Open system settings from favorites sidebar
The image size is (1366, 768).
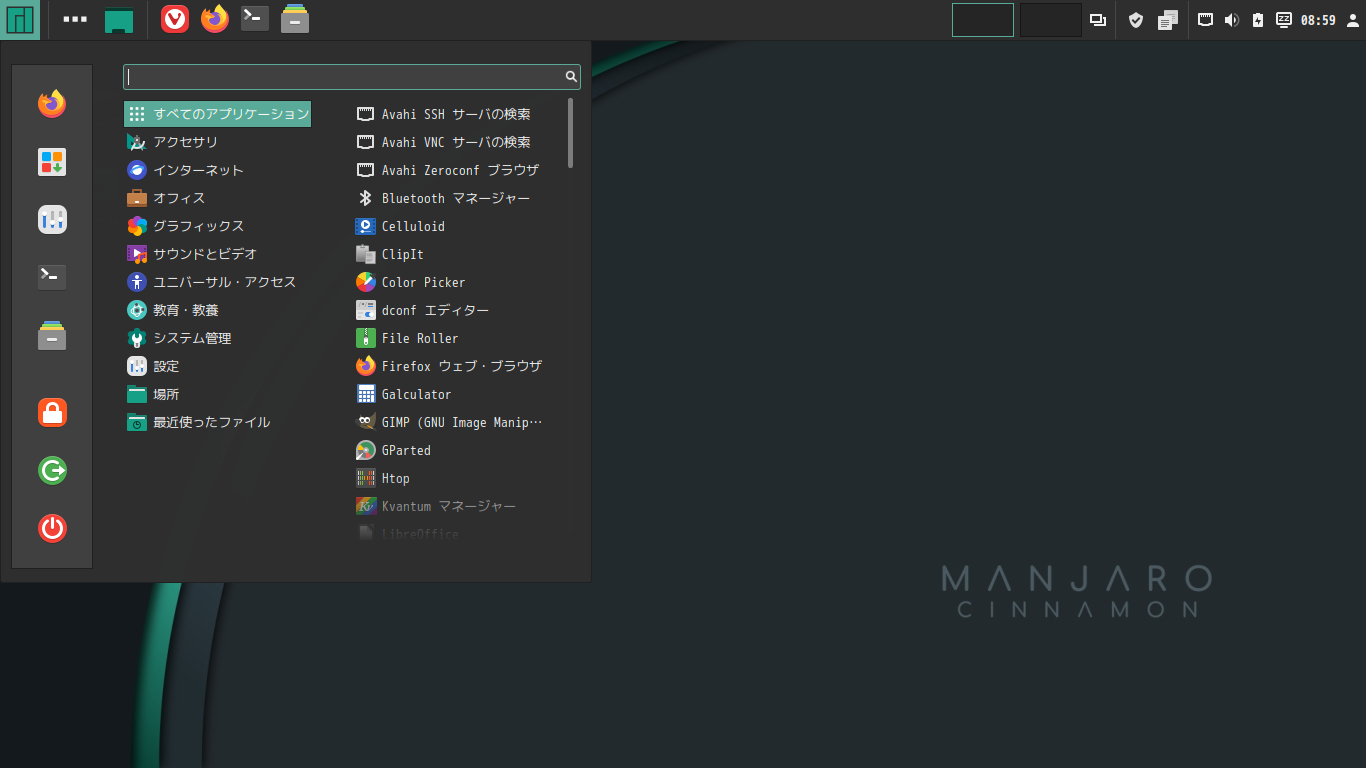click(52, 220)
